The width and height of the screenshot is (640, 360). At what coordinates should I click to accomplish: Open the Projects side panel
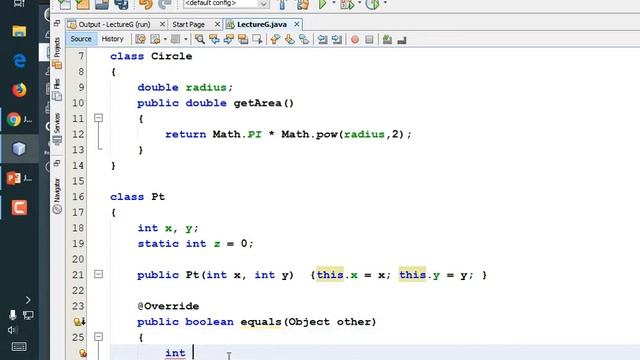[x=57, y=53]
